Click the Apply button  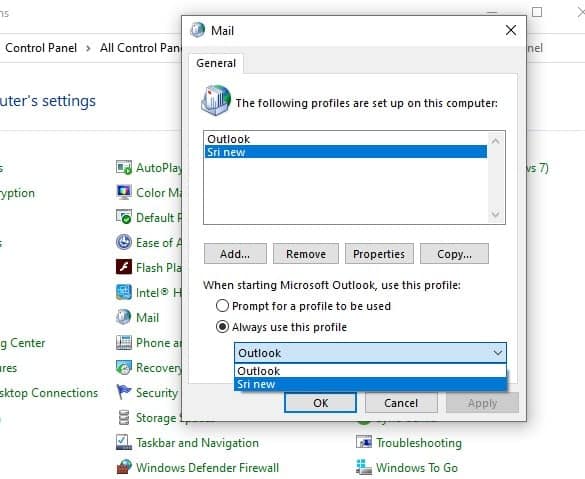tap(482, 403)
